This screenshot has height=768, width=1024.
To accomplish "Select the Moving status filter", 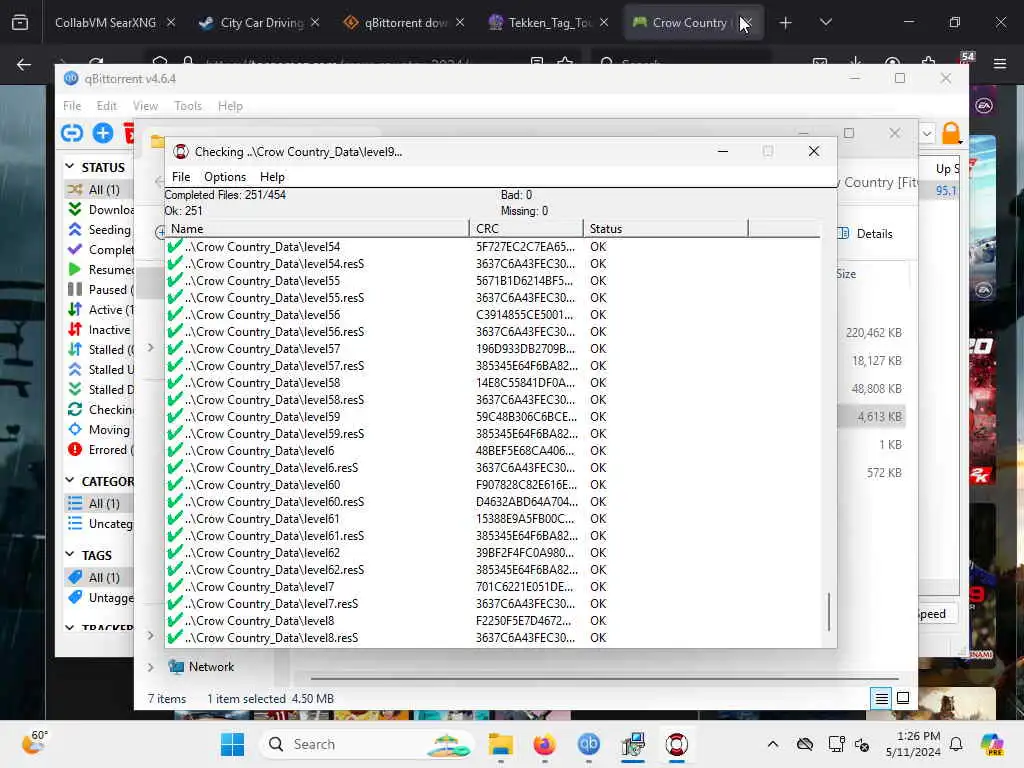I will [x=100, y=430].
